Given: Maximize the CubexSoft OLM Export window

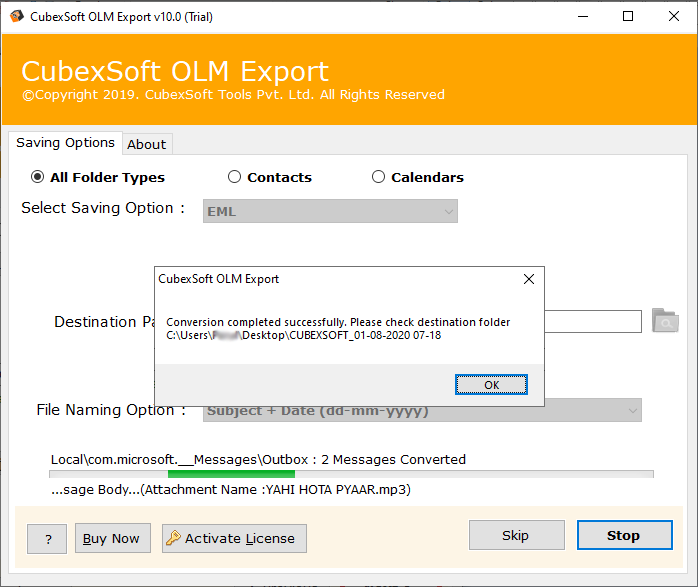Looking at the screenshot, I should [628, 16].
